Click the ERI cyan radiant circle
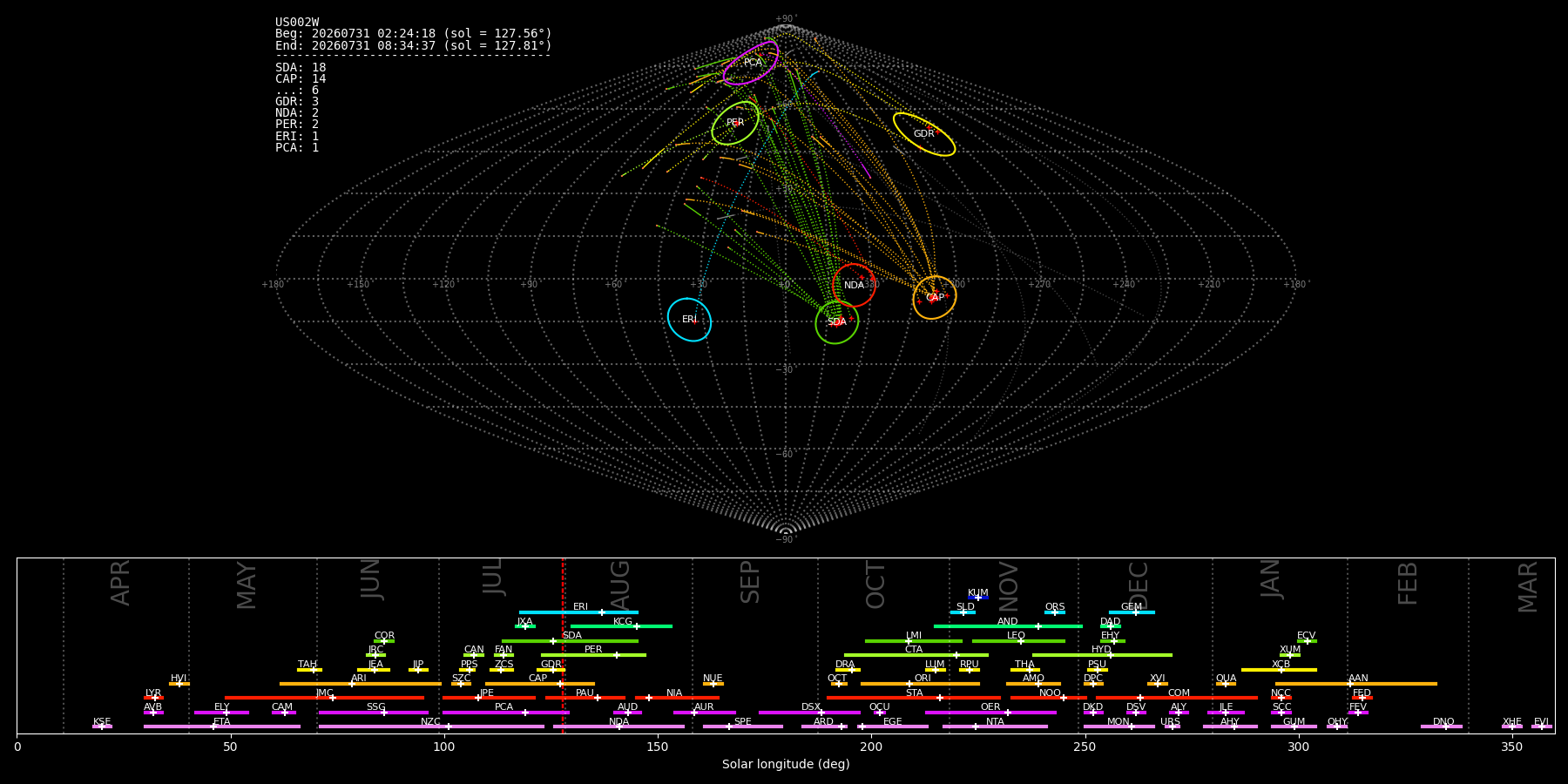 click(689, 320)
